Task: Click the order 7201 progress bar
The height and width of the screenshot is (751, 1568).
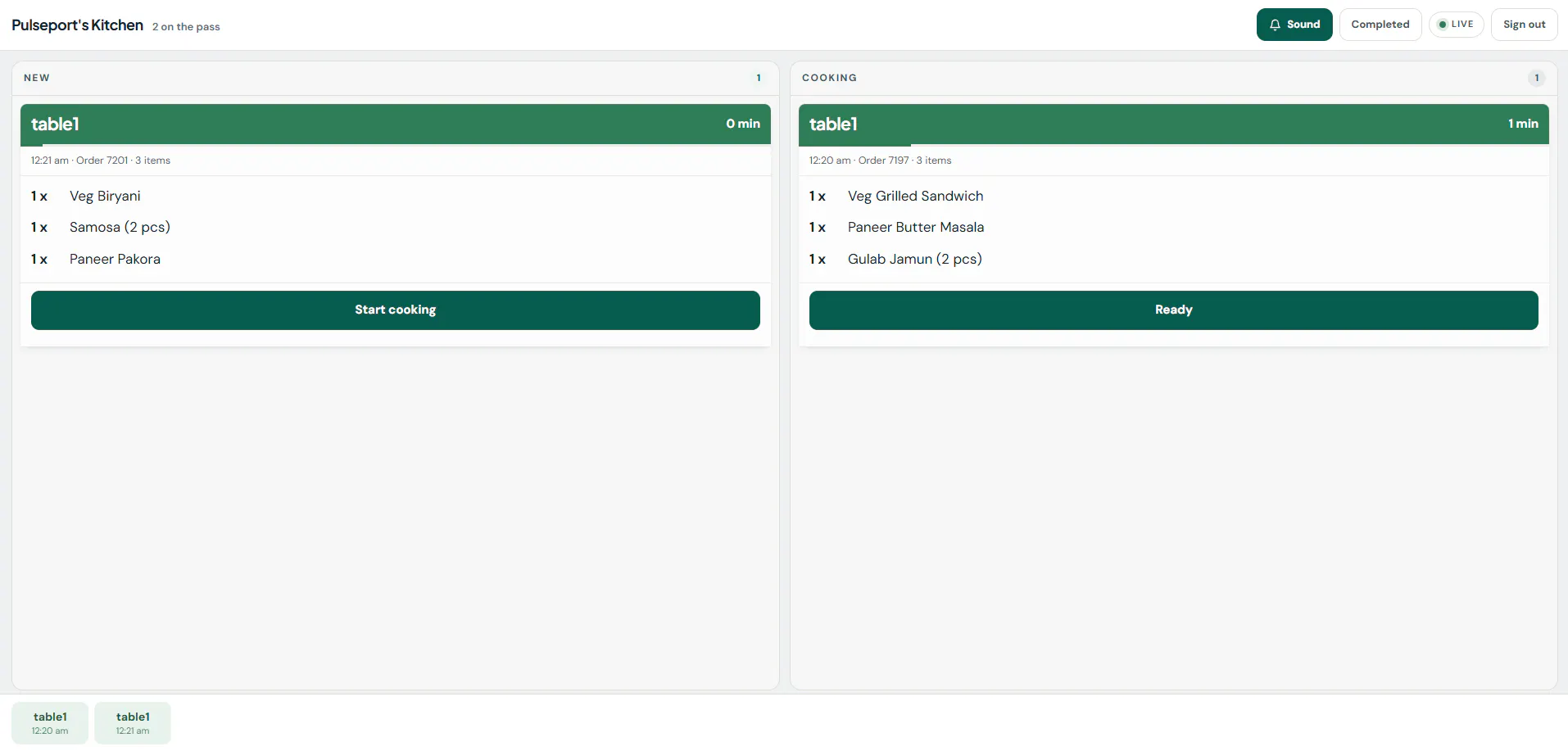Action: [396, 145]
